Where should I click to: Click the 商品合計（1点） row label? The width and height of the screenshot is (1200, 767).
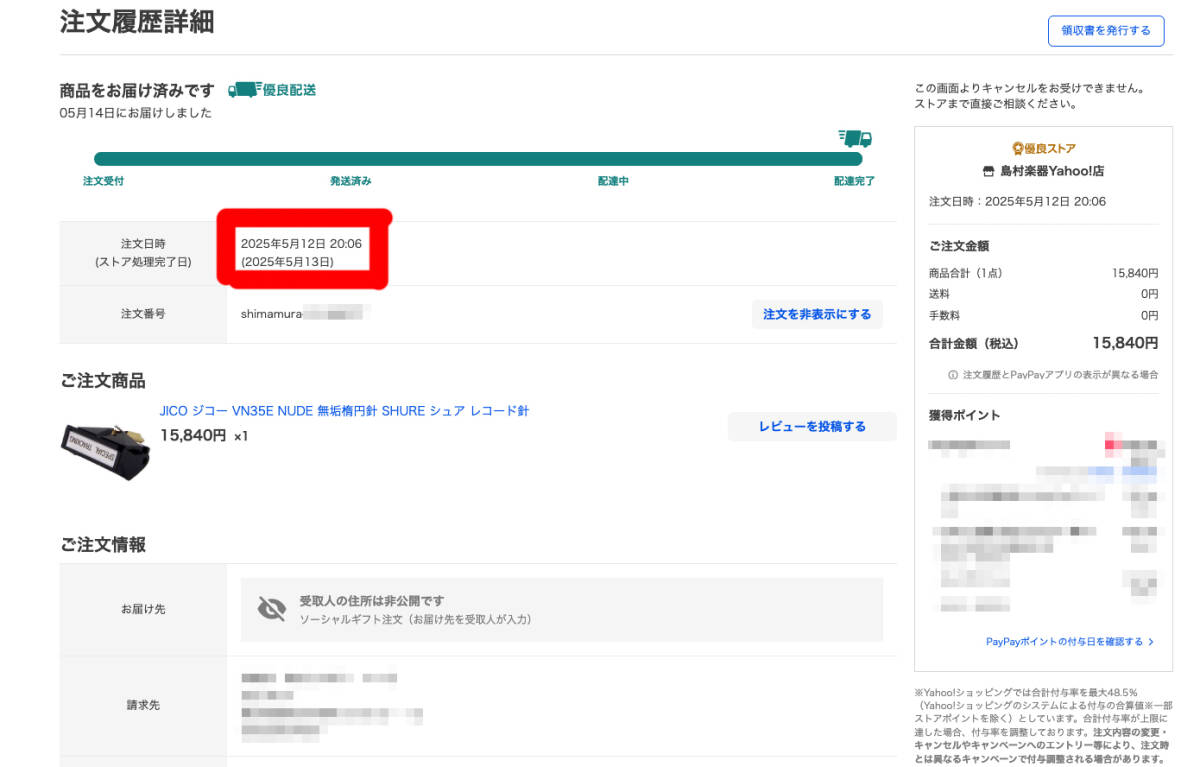point(965,273)
